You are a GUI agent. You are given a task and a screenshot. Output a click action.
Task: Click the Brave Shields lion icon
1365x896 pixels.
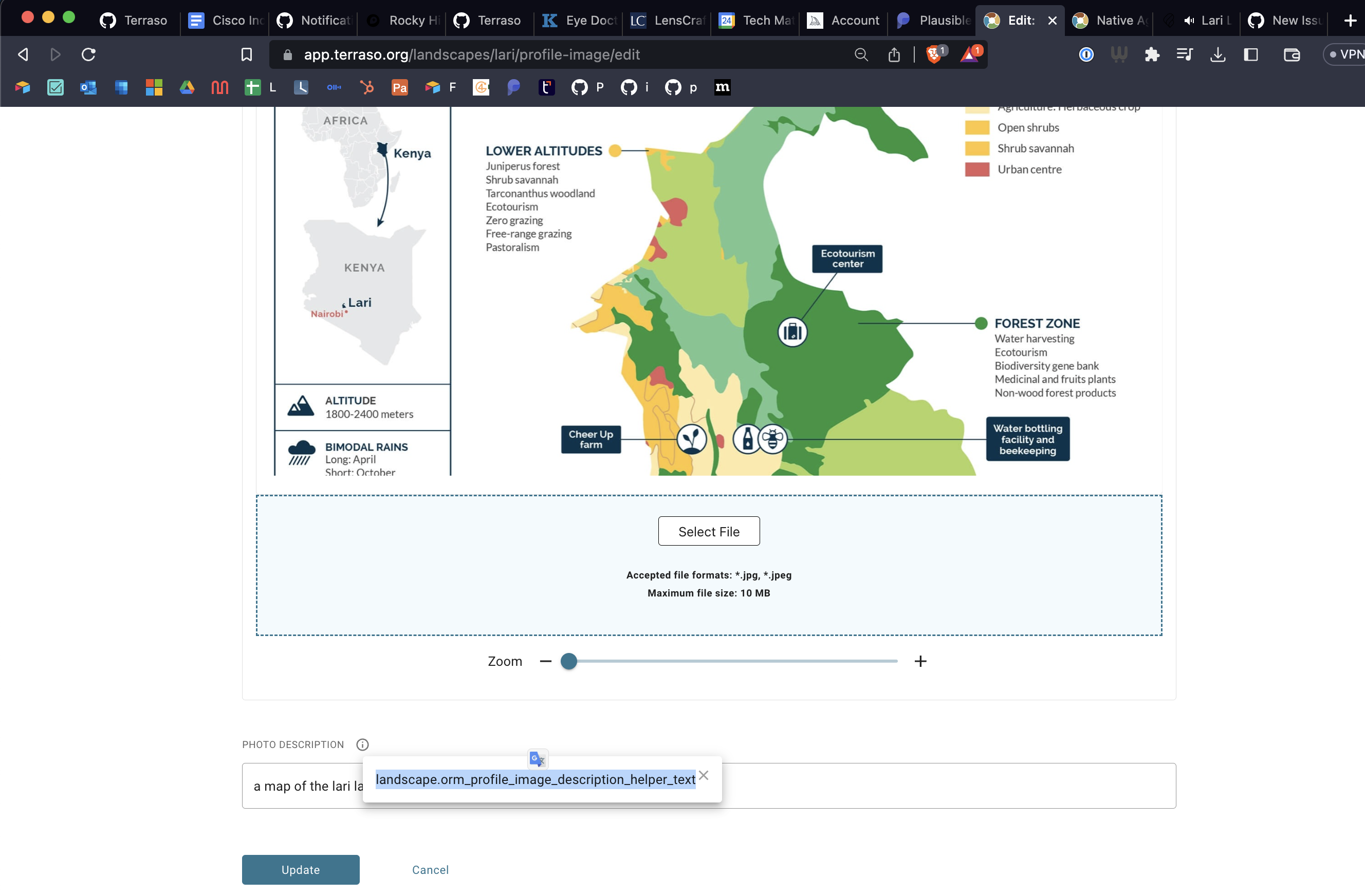pyautogui.click(x=933, y=54)
